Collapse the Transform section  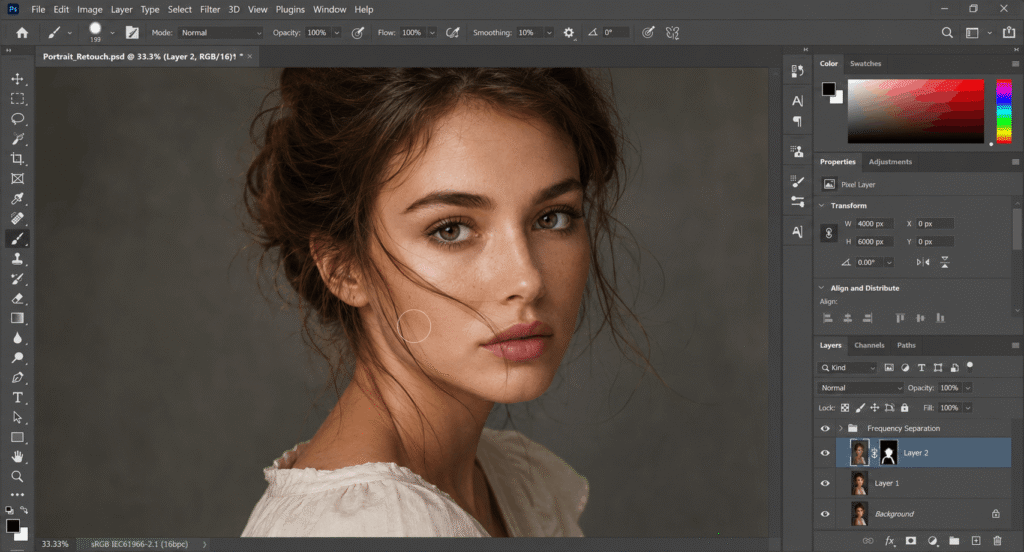[822, 205]
